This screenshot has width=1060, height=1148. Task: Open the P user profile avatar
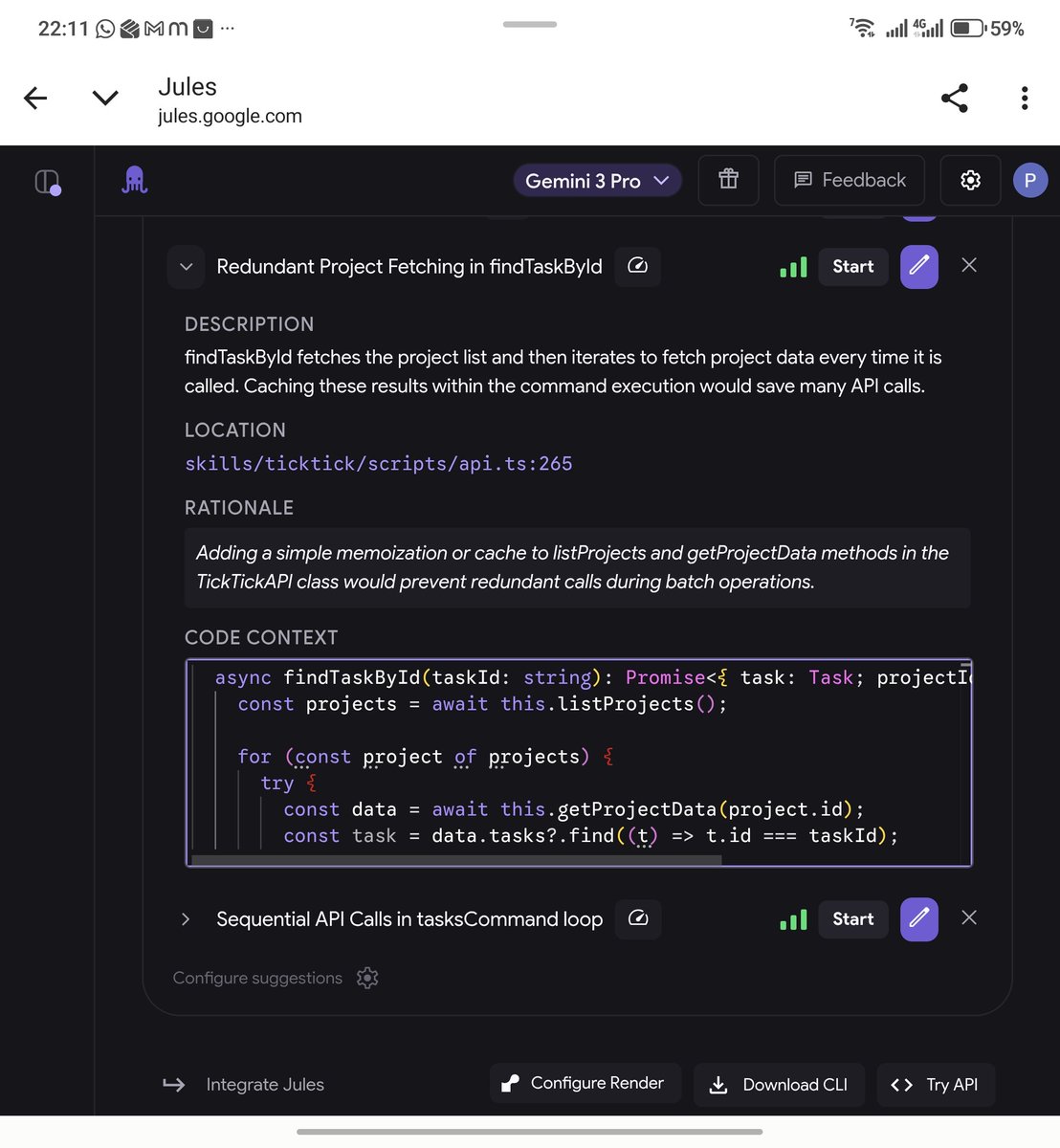[1030, 180]
